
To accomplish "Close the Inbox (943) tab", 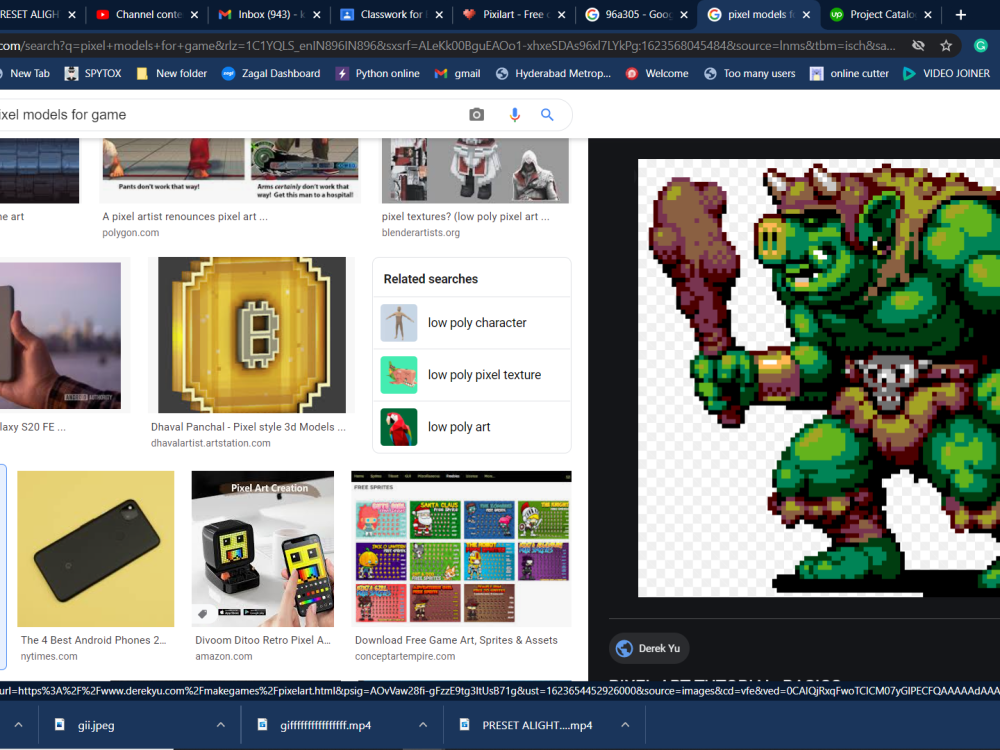I will [317, 15].
